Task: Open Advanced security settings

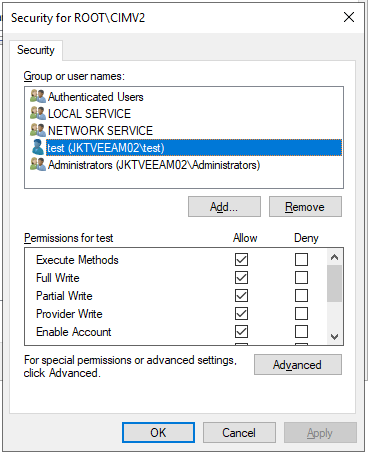Action: (x=298, y=365)
